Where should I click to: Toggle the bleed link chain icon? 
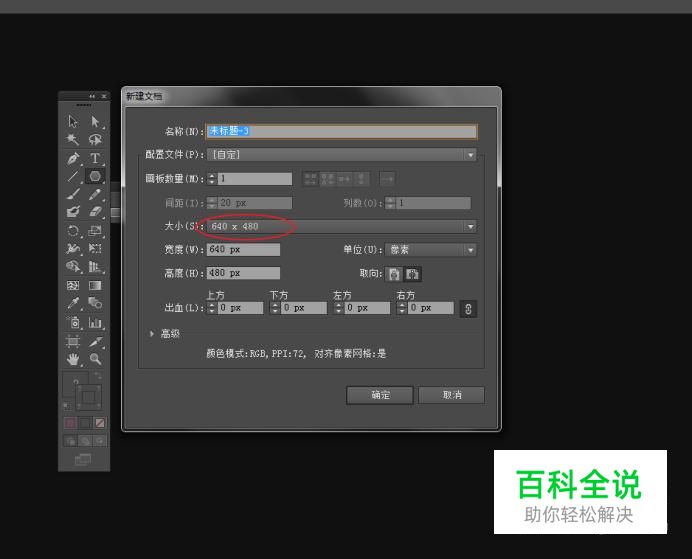pos(468,309)
